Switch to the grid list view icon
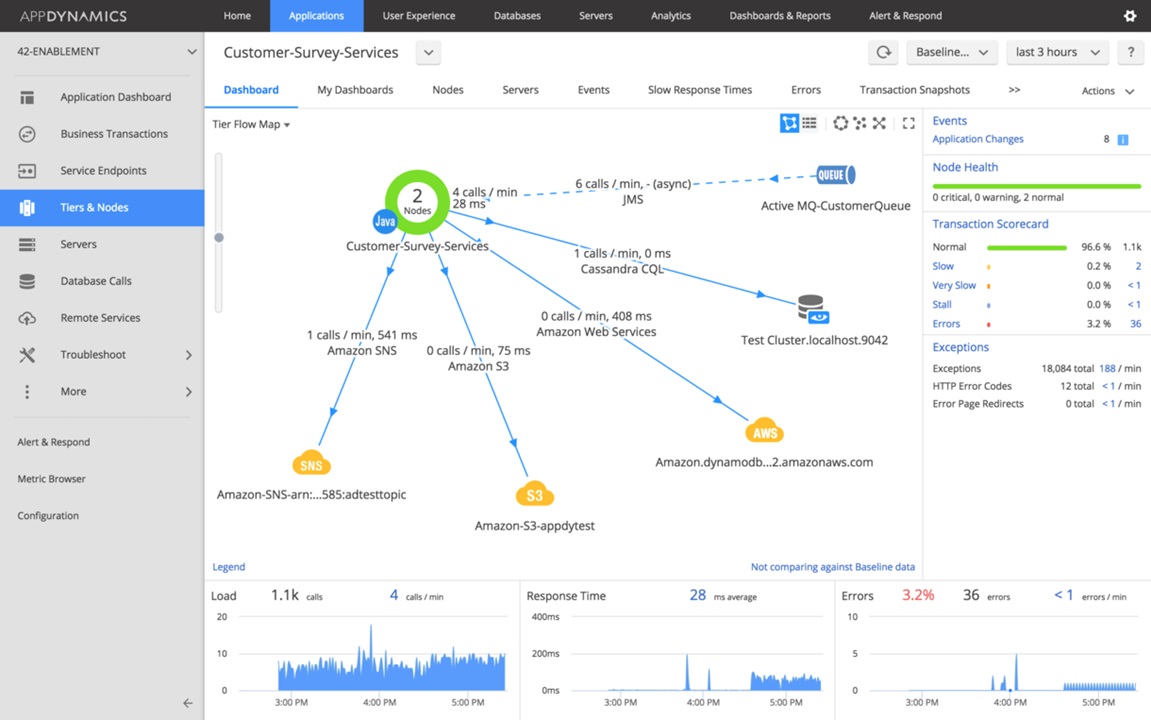 [810, 123]
